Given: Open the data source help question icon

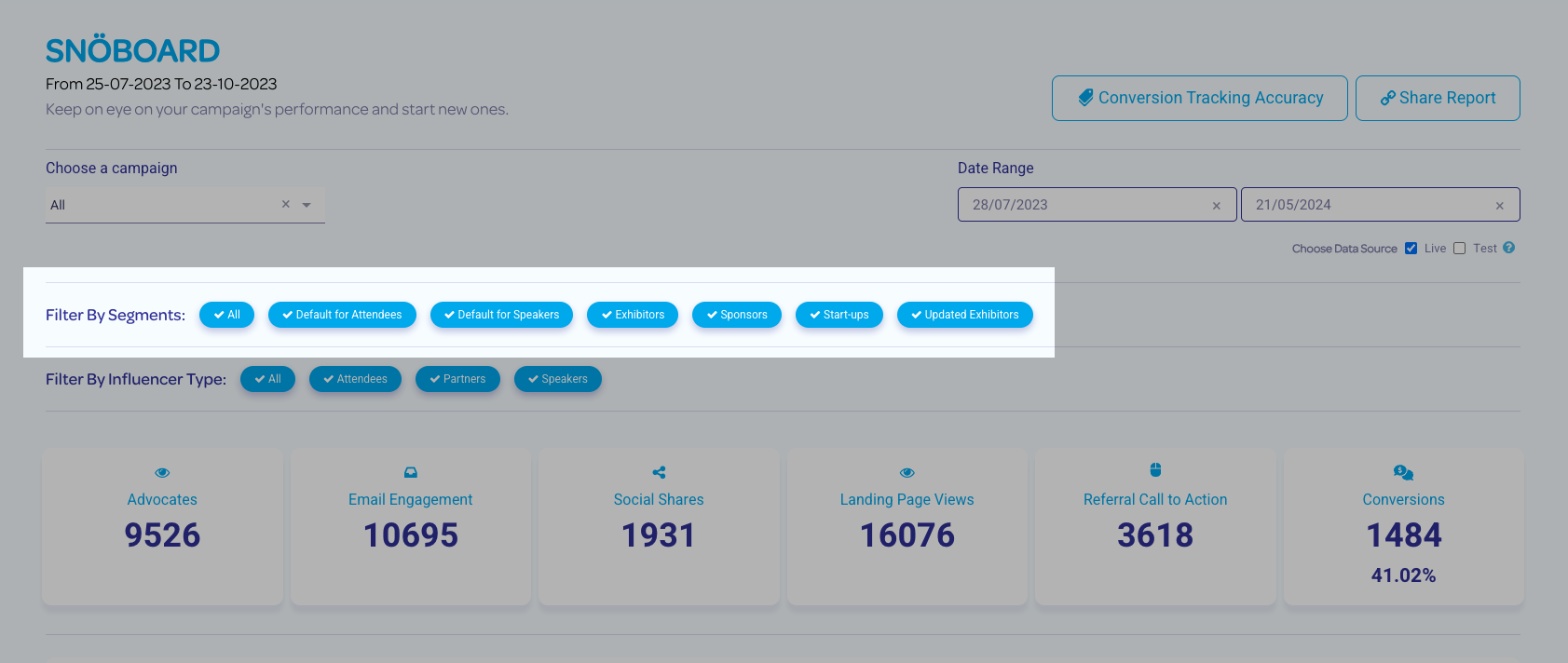Looking at the screenshot, I should (x=1508, y=248).
